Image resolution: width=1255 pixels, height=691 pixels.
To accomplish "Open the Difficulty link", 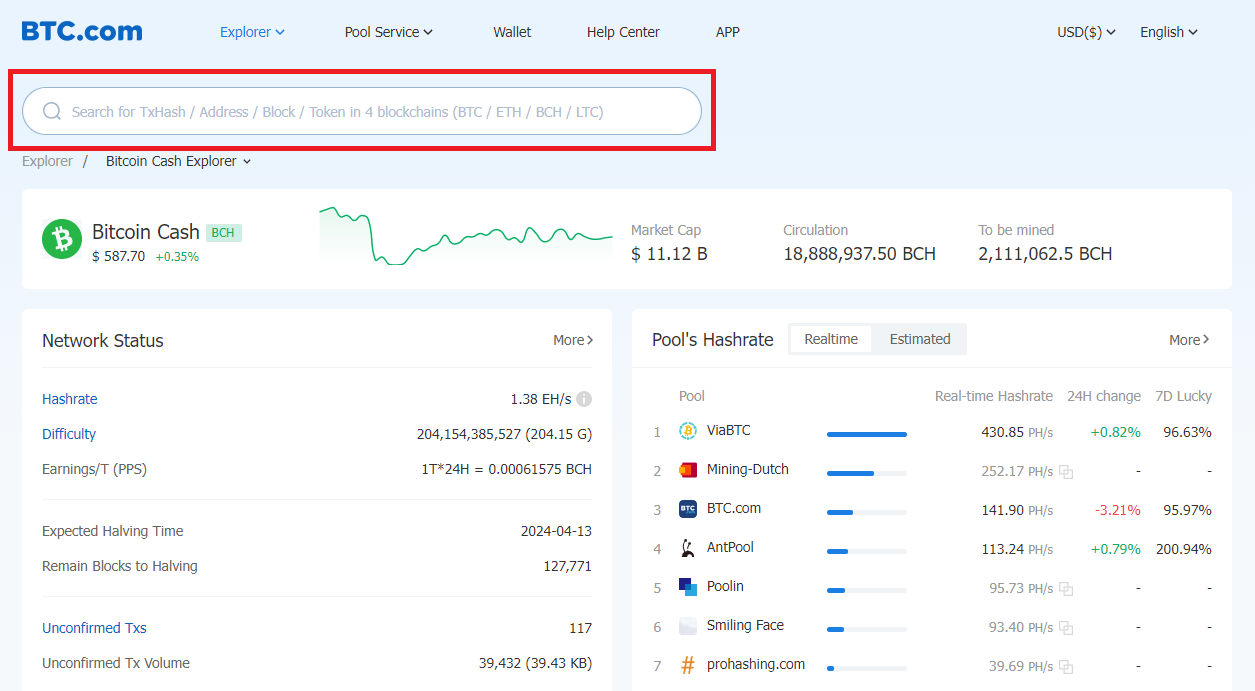I will pos(69,434).
